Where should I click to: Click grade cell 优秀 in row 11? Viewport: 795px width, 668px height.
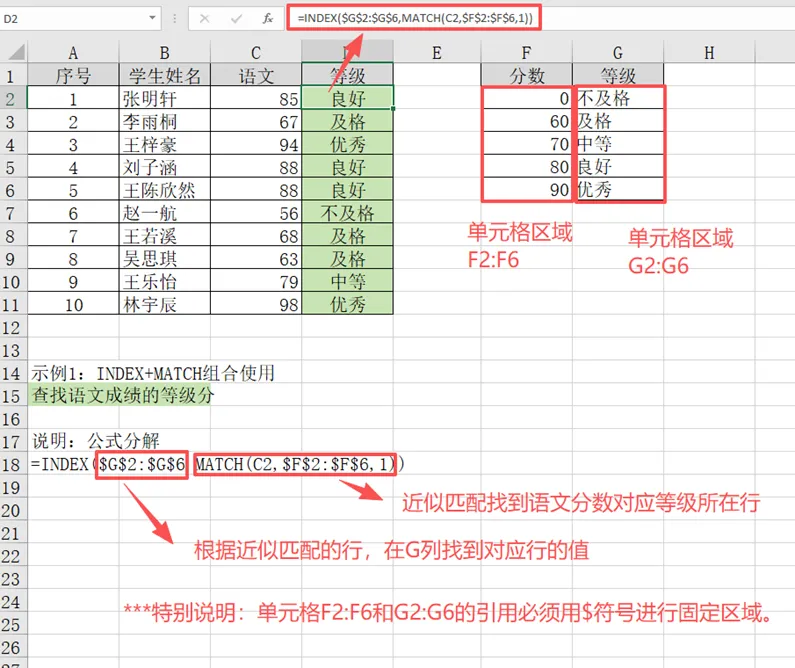click(347, 304)
